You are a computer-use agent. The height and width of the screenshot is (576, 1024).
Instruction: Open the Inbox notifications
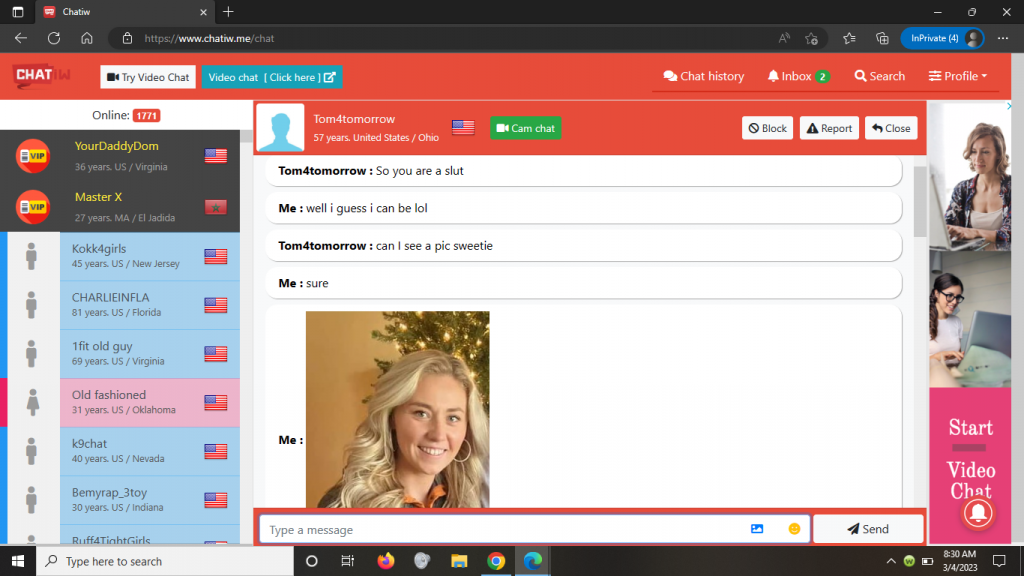pyautogui.click(x=798, y=76)
